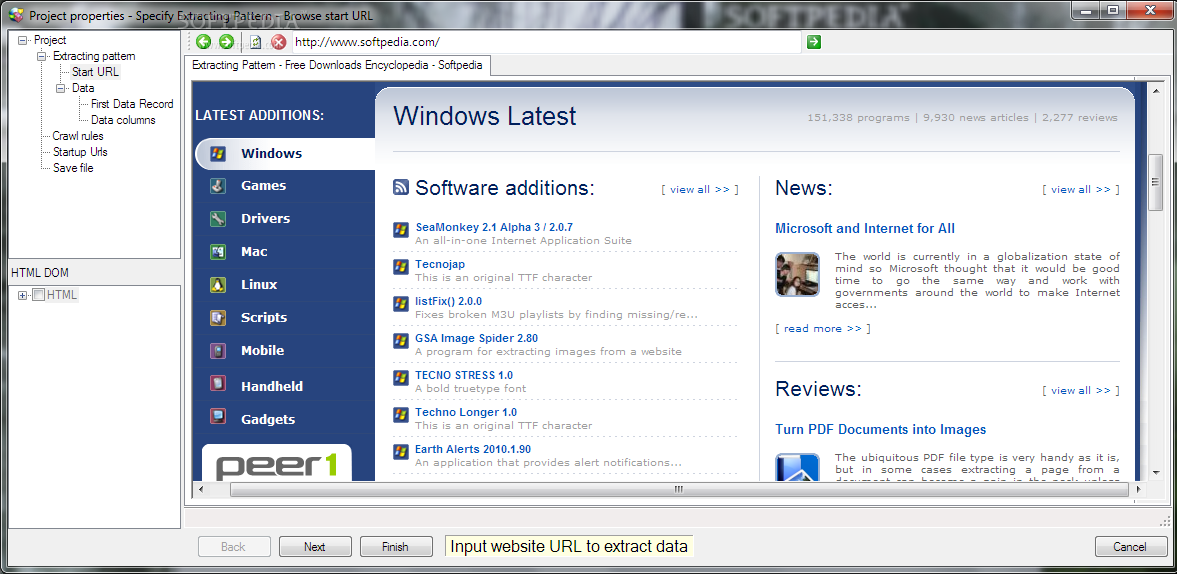Click the Refresh page icon
This screenshot has width=1177, height=574.
click(255, 42)
